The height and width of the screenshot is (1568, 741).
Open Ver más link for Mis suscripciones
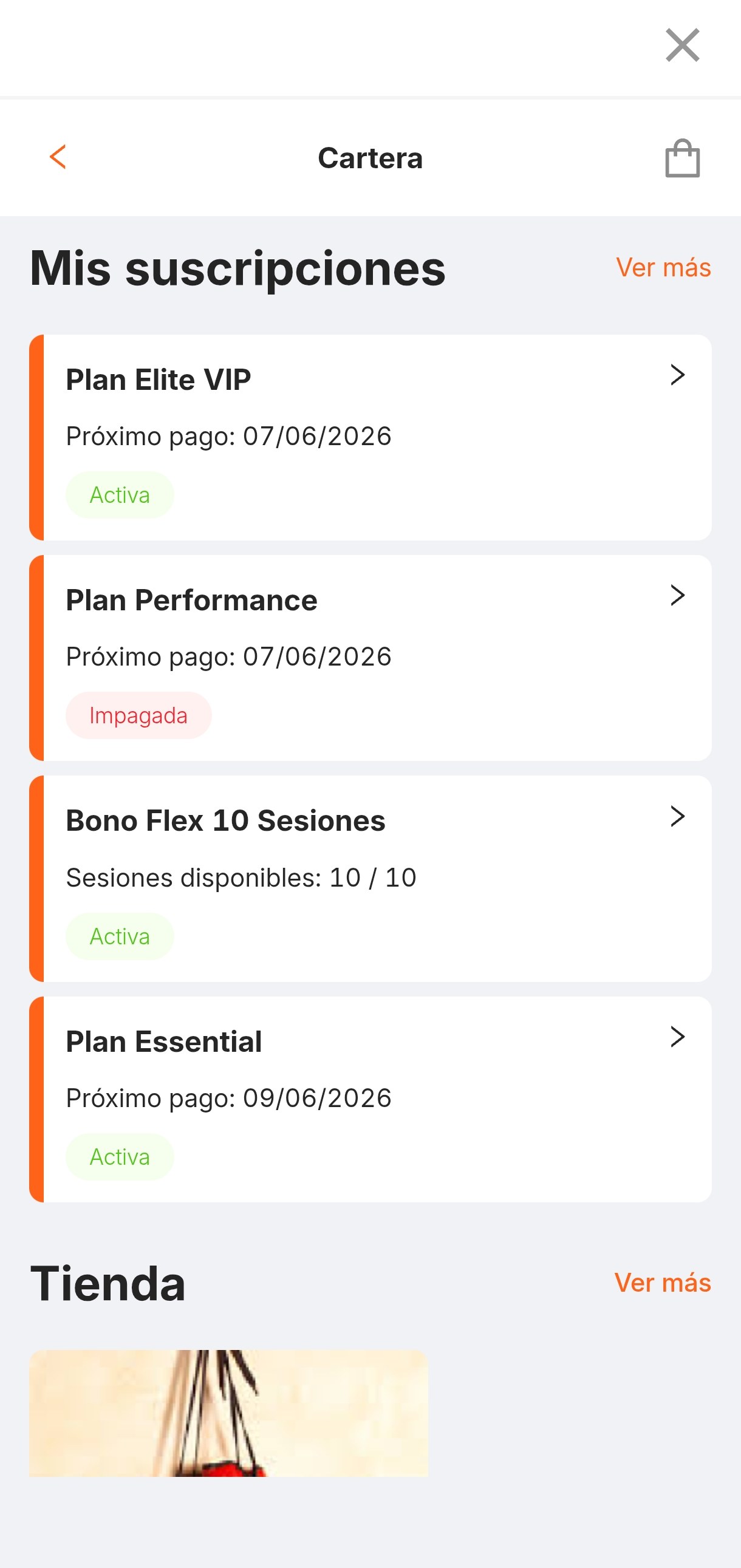(664, 268)
